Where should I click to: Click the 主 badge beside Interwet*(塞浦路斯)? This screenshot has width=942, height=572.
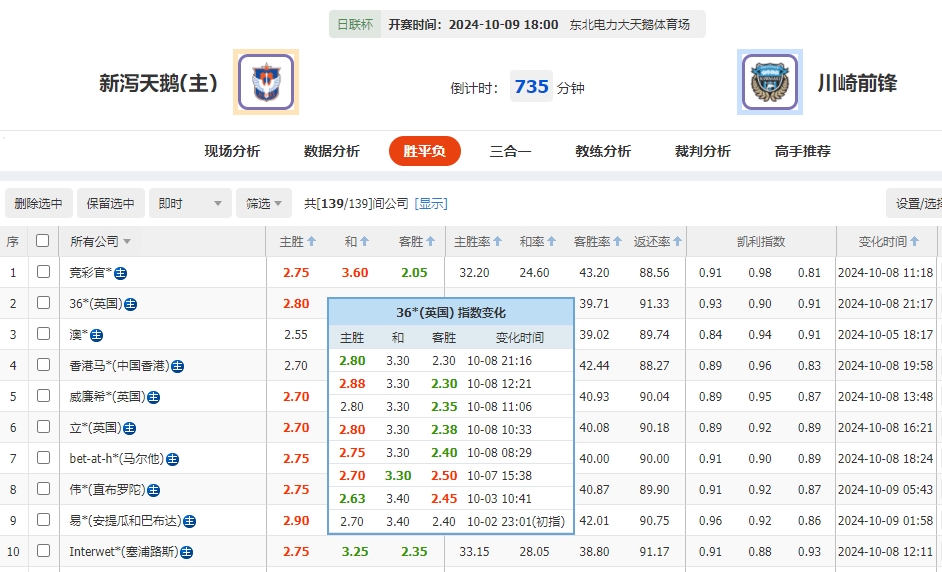186,552
